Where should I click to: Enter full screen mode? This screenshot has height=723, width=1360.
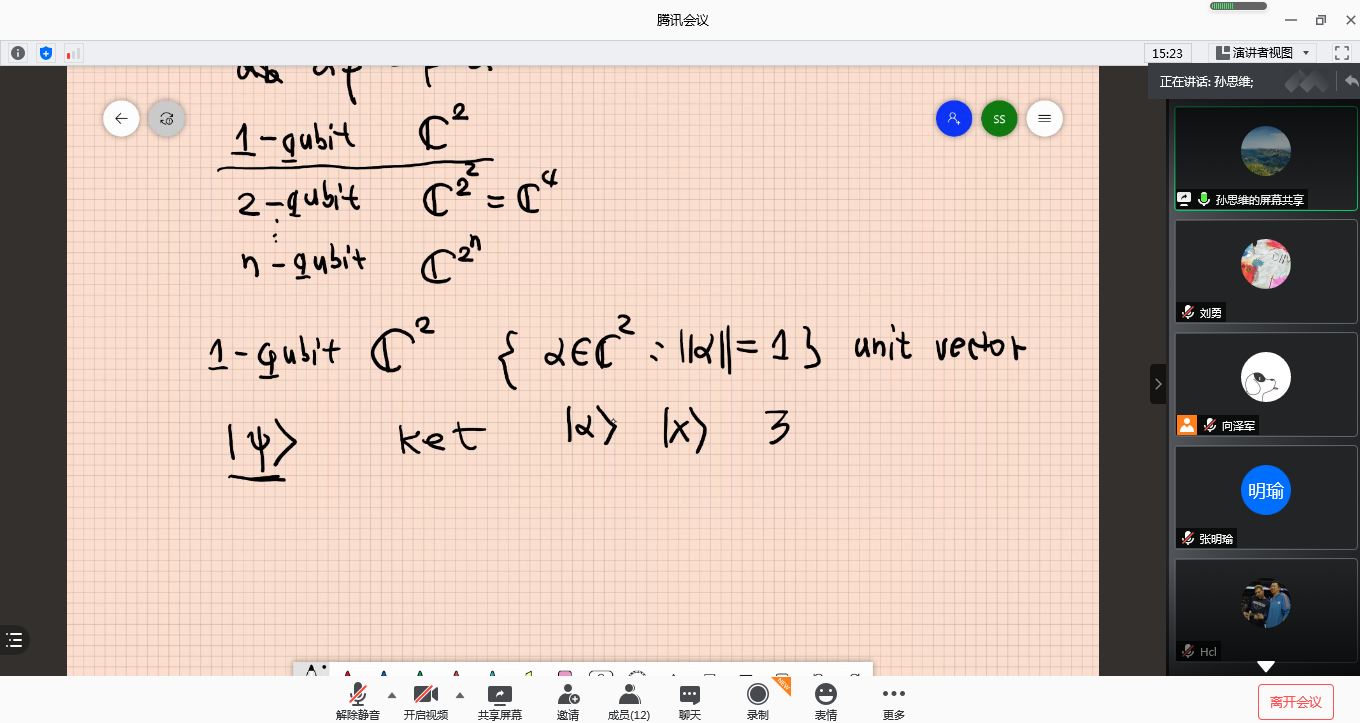click(x=1342, y=53)
